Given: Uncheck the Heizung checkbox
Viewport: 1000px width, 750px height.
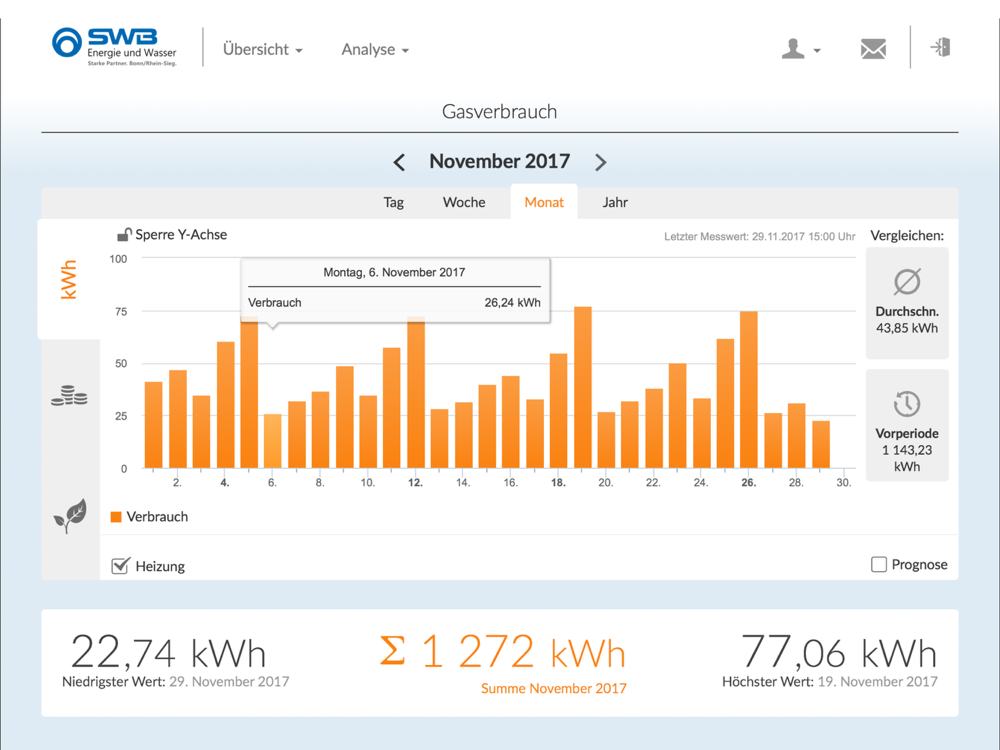Looking at the screenshot, I should [x=121, y=566].
